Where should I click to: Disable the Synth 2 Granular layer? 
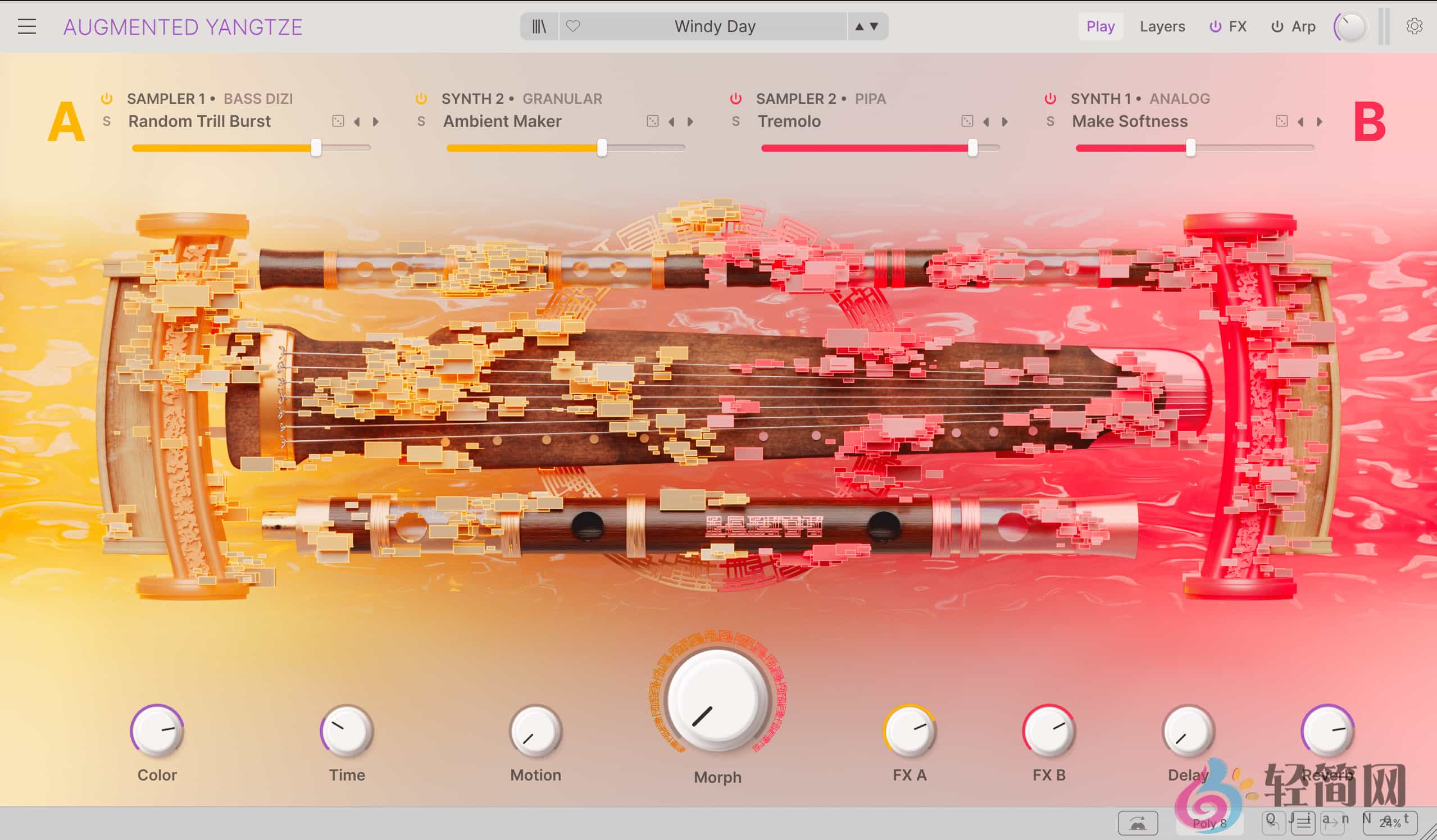coord(421,99)
